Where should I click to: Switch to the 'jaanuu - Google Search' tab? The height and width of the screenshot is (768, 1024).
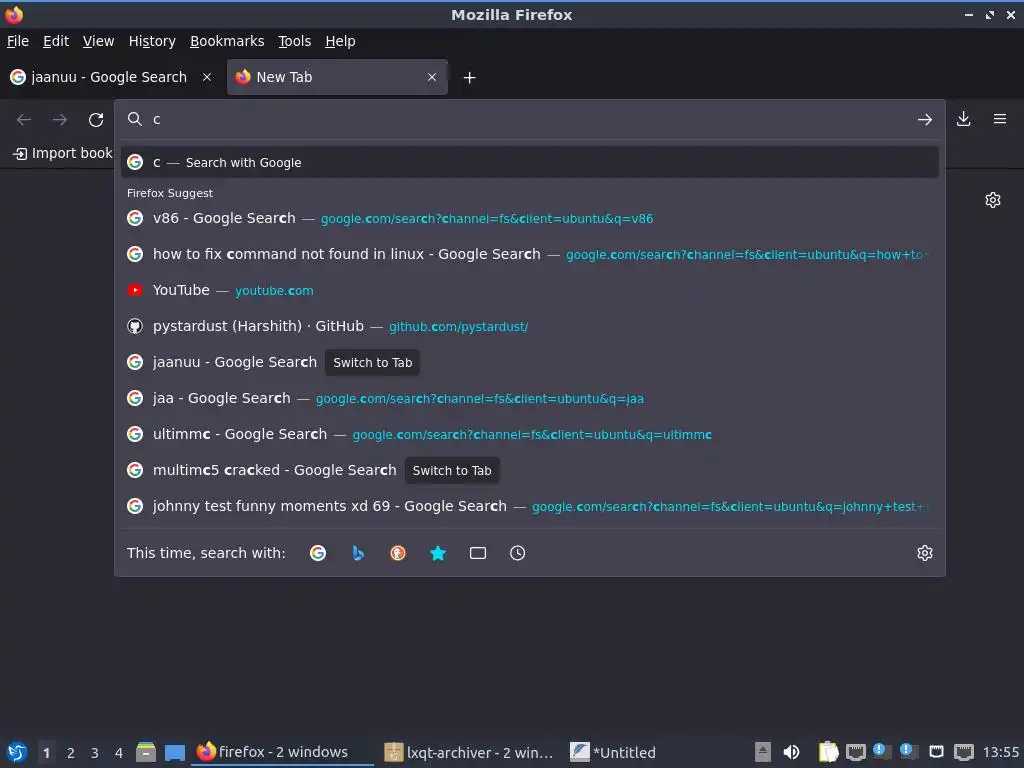111,77
